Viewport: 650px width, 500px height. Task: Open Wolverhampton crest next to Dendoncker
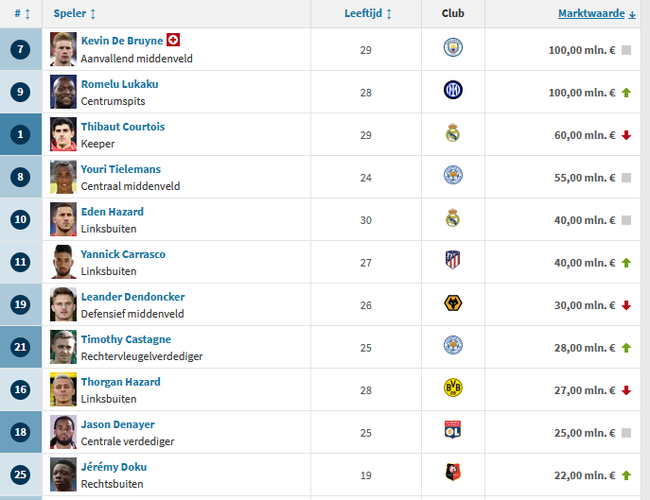click(453, 303)
